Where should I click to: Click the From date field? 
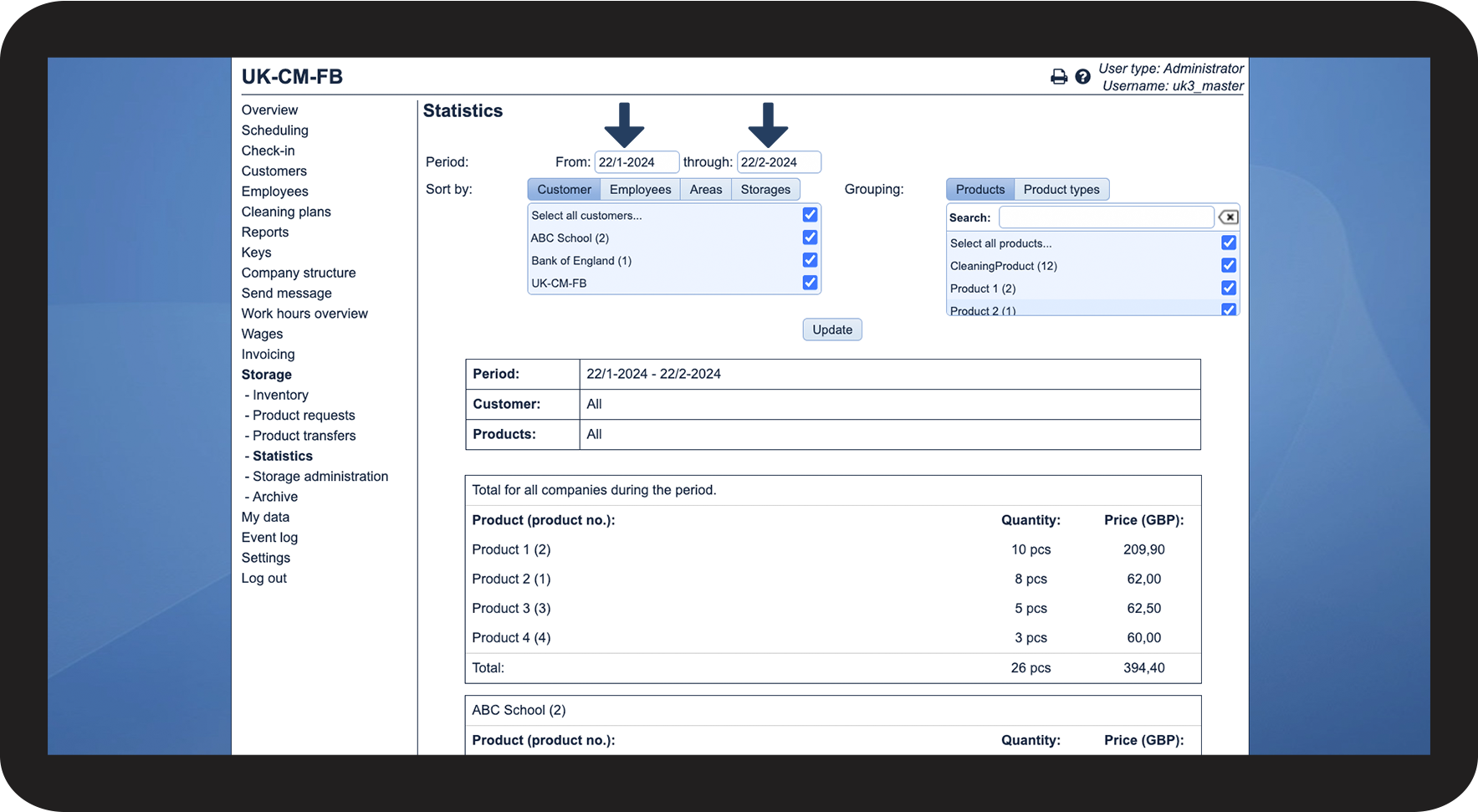coord(636,162)
